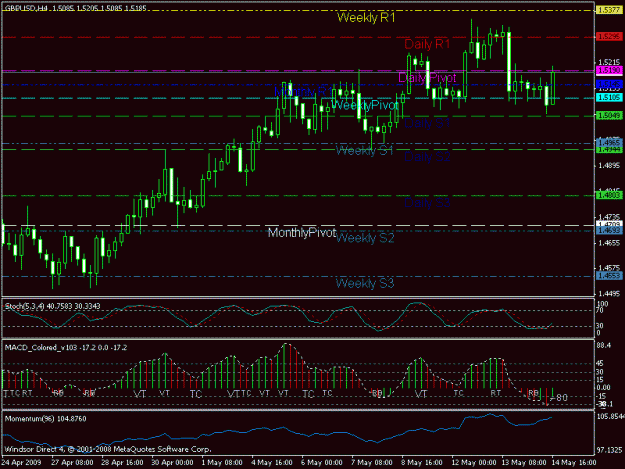The width and height of the screenshot is (625, 469).
Task: Click the 88.4 MACD scale value
Action: (x=604, y=345)
